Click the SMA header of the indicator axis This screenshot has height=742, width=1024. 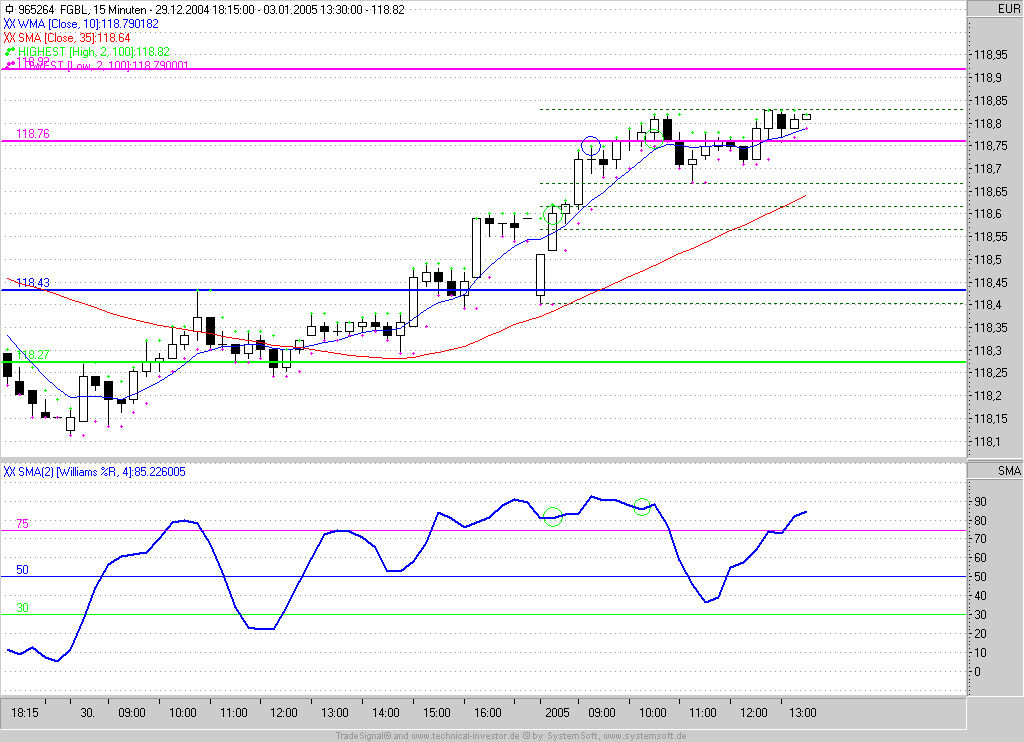[1008, 470]
